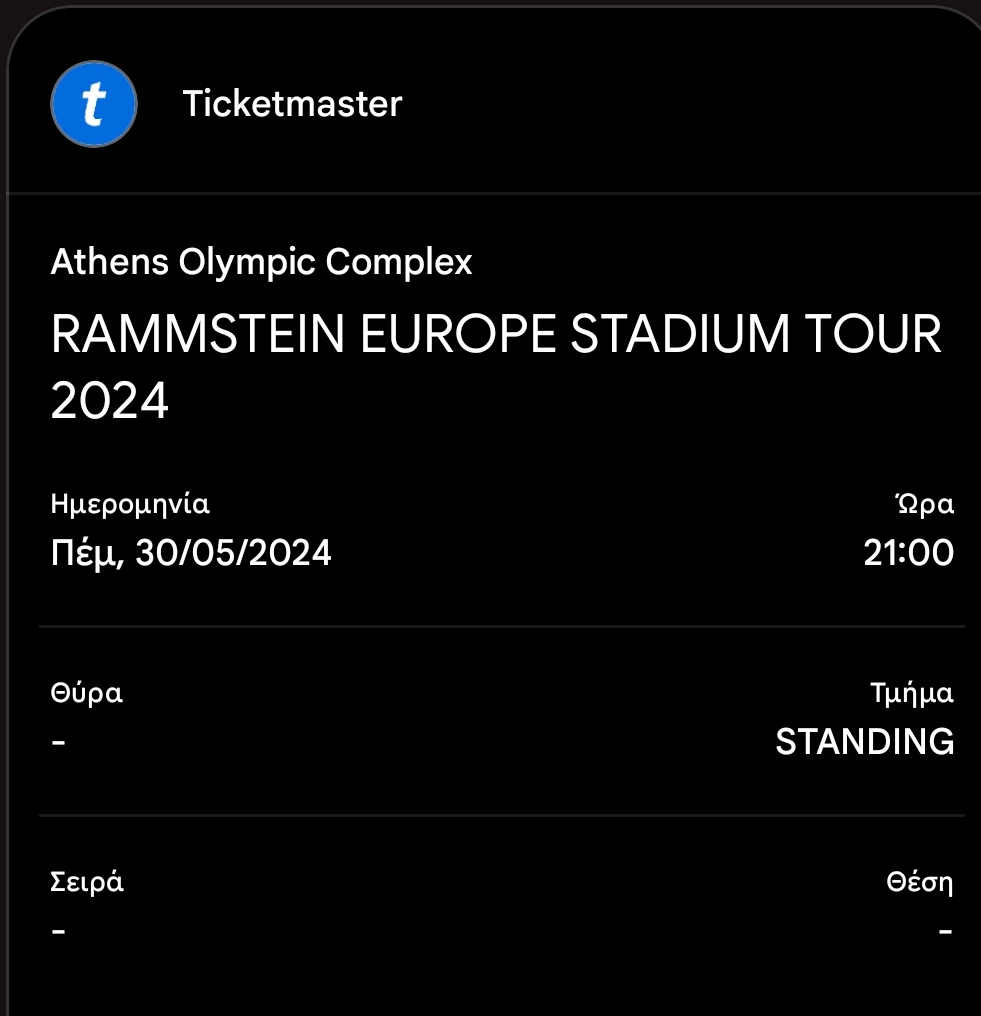Click the divider between date and Θύρα rows
981x1016 pixels.
tap(500, 627)
